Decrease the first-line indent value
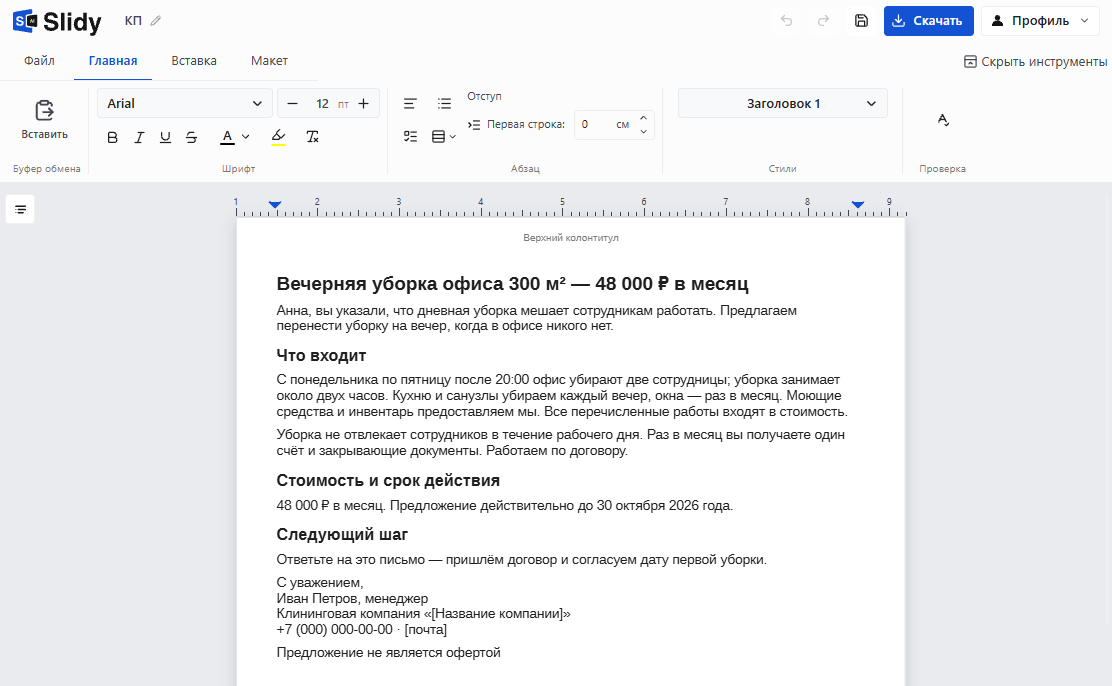1112x686 pixels. point(643,131)
